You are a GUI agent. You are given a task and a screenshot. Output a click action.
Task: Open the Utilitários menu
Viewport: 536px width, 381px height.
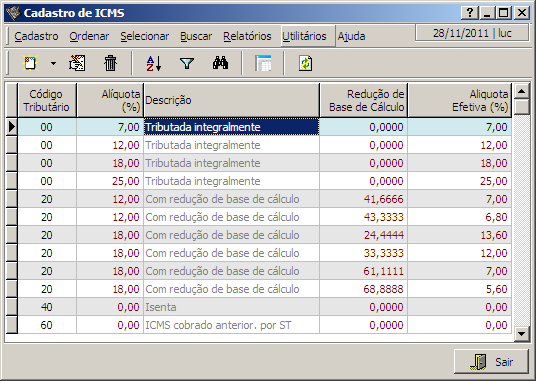[x=304, y=36]
